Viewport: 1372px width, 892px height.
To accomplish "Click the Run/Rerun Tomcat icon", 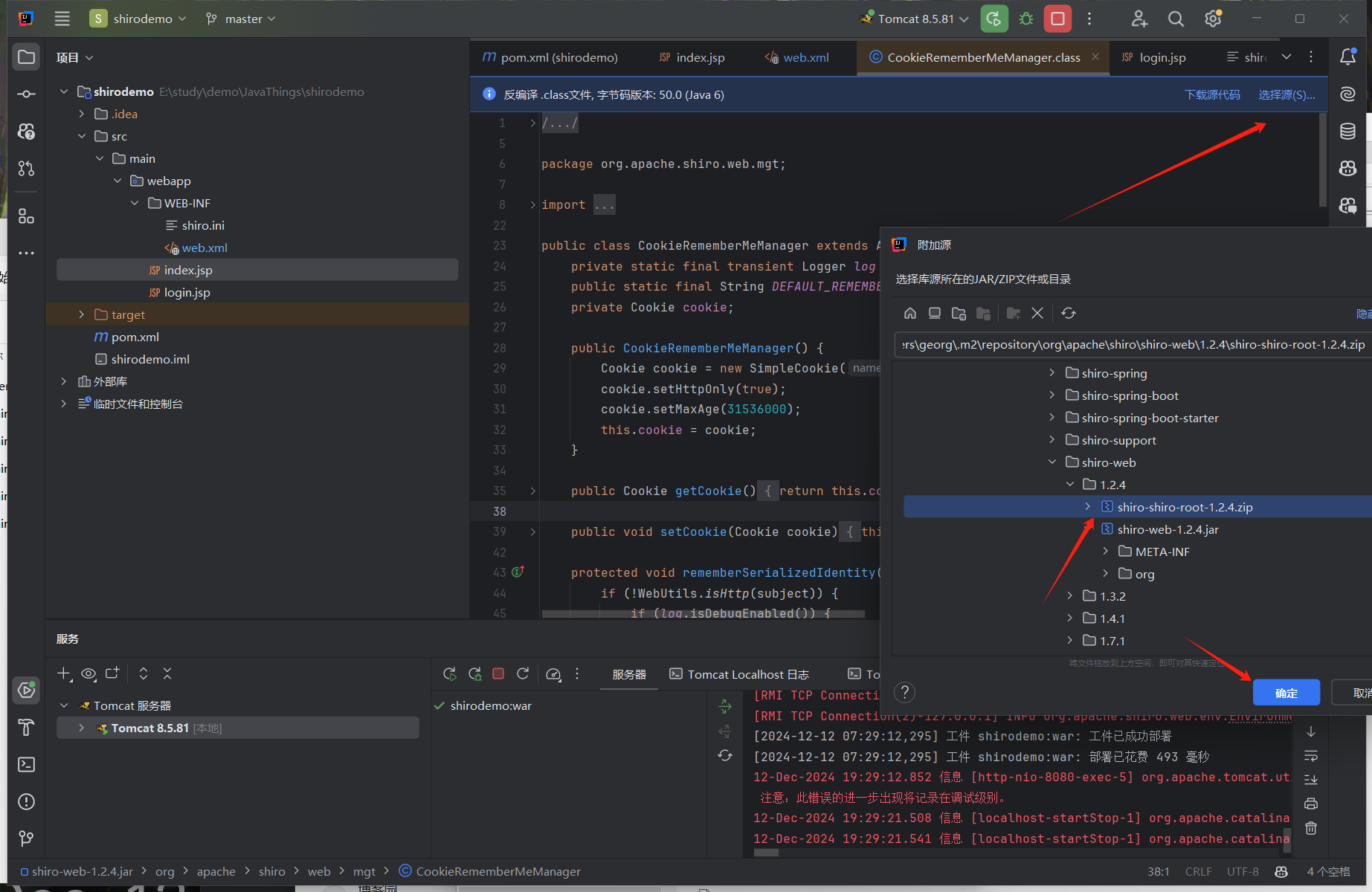I will (994, 19).
